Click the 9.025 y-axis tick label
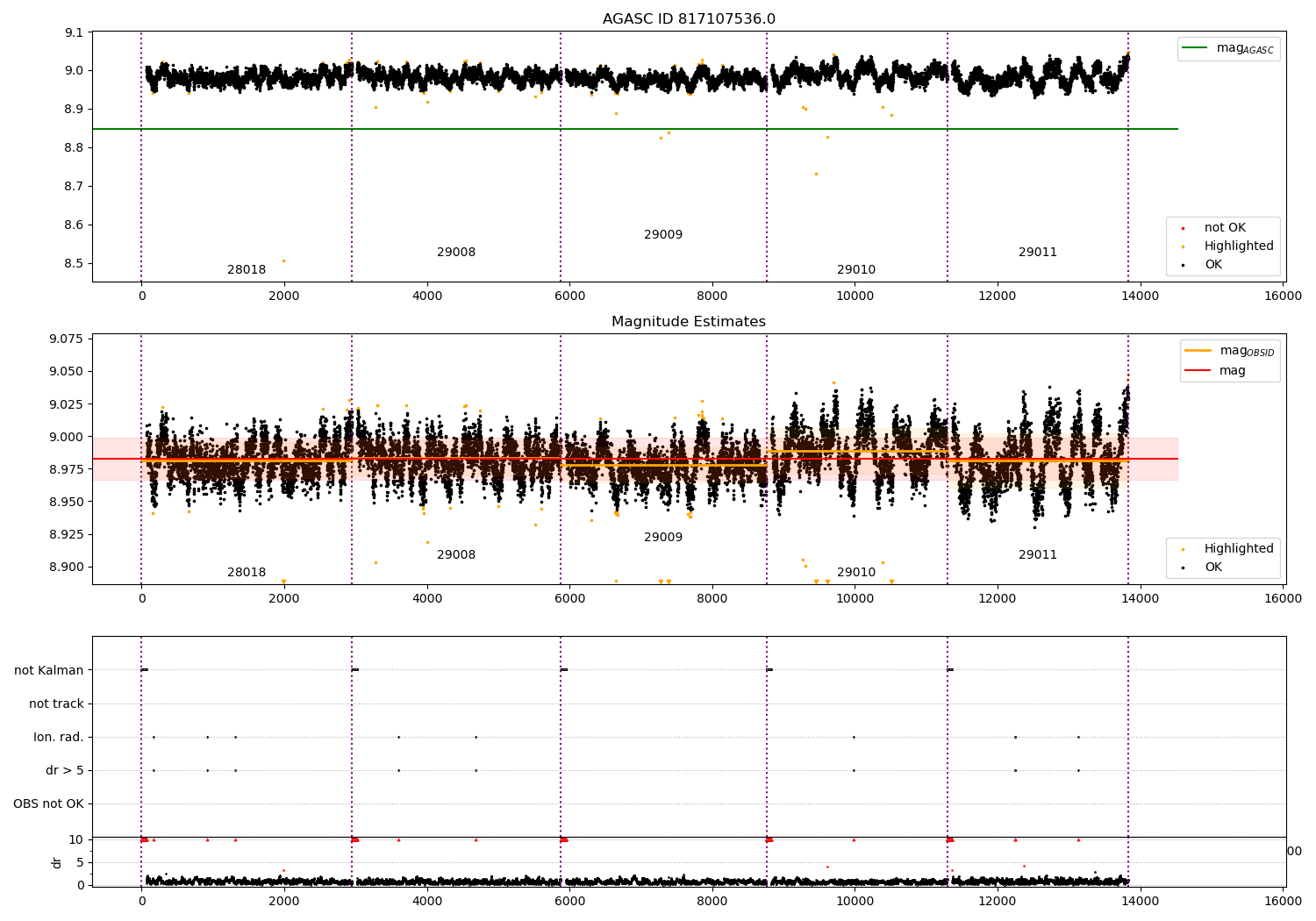 [68, 404]
